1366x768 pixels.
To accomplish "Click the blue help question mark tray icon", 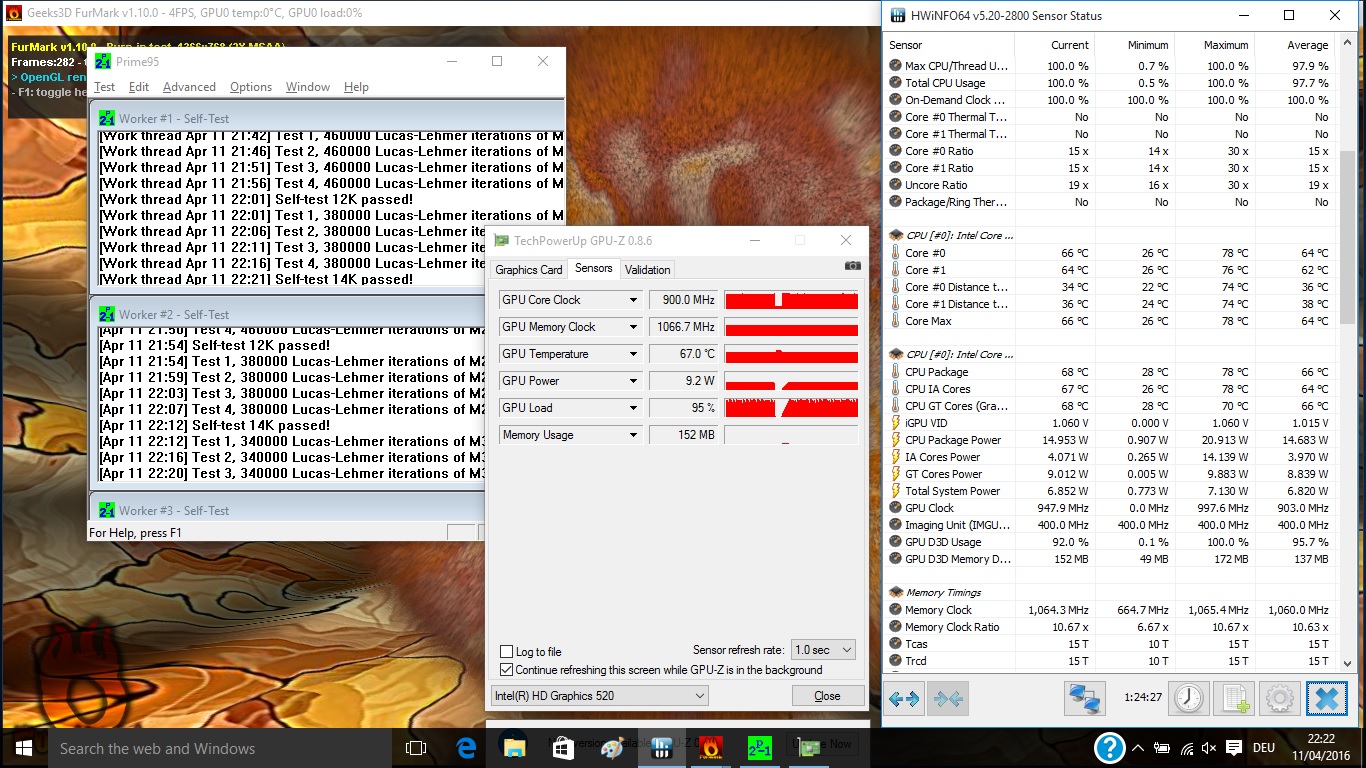I will coord(1109,748).
